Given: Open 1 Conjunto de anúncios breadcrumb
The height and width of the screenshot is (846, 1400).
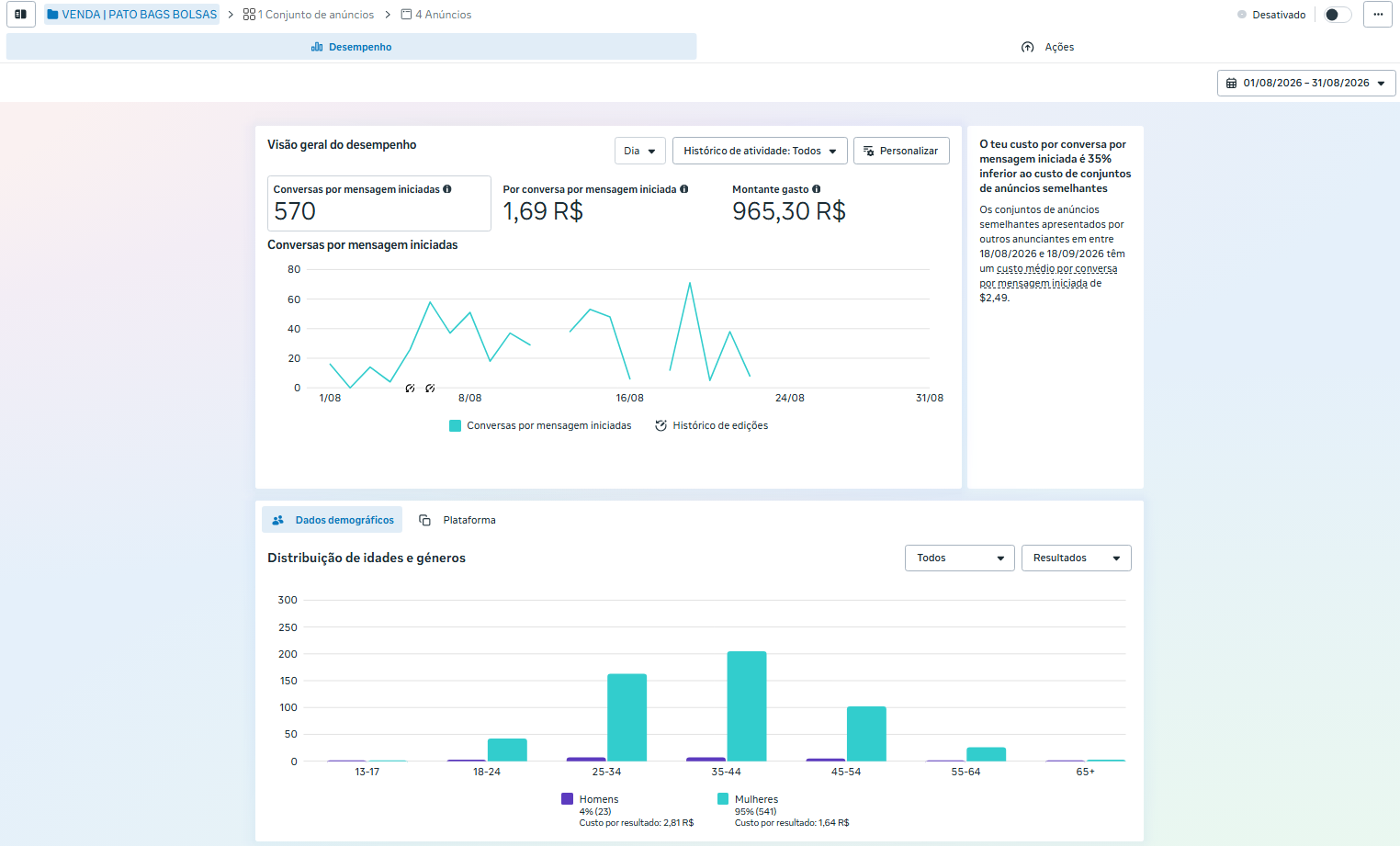Looking at the screenshot, I should 309,15.
